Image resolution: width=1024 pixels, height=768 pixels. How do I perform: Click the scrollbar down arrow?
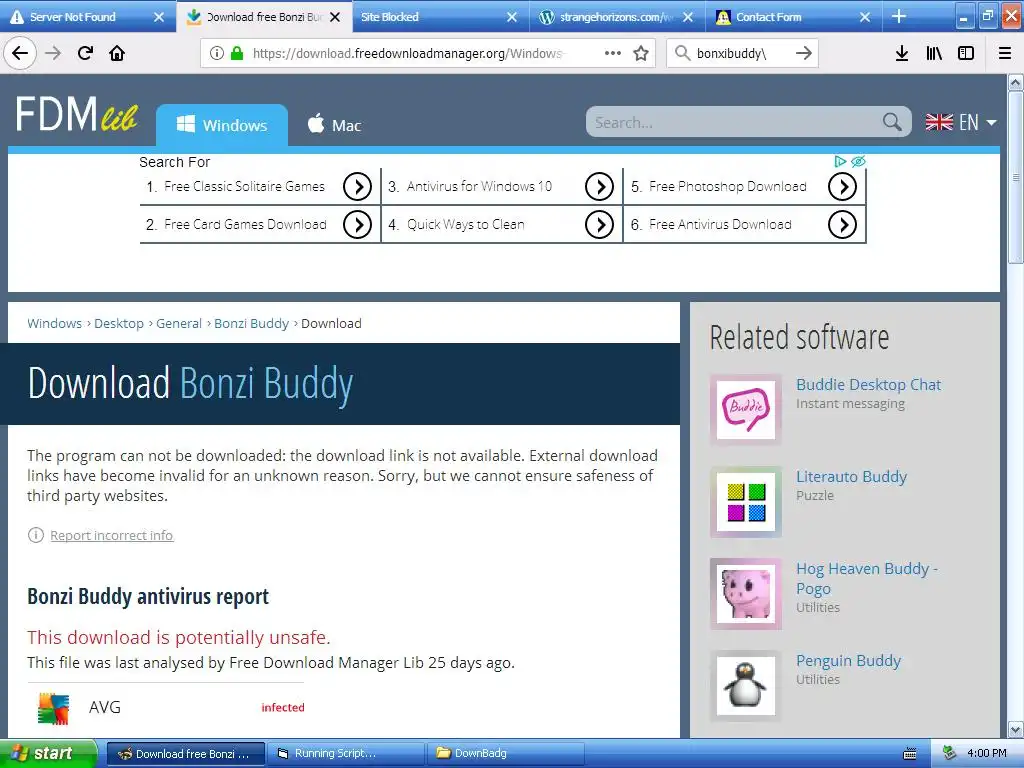pos(1016,729)
